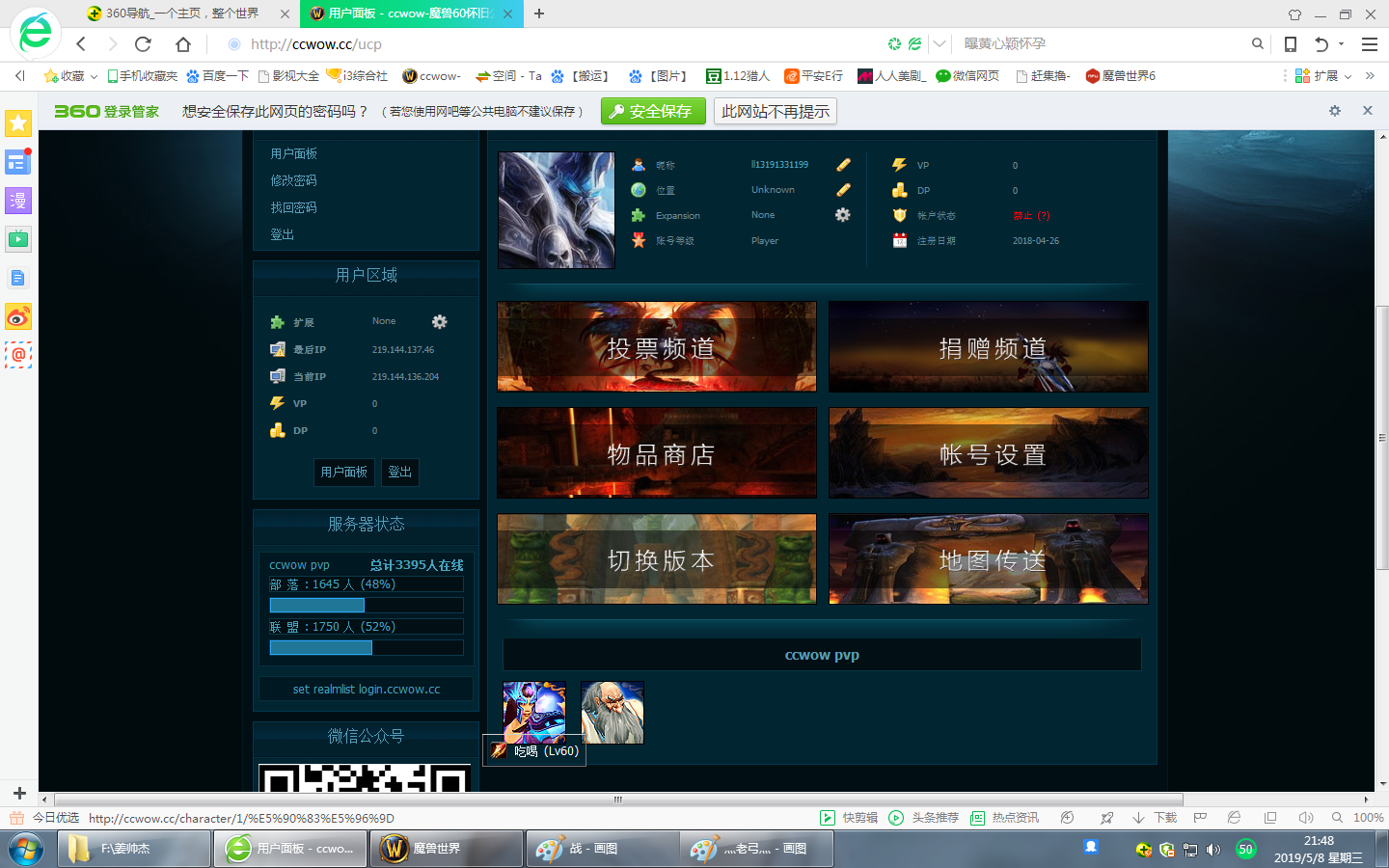Open the Expansion settings gear icon
The image size is (1389, 868).
842,215
